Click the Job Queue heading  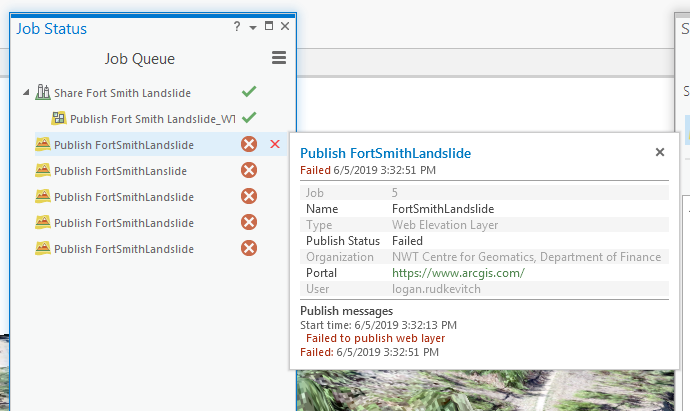click(139, 59)
